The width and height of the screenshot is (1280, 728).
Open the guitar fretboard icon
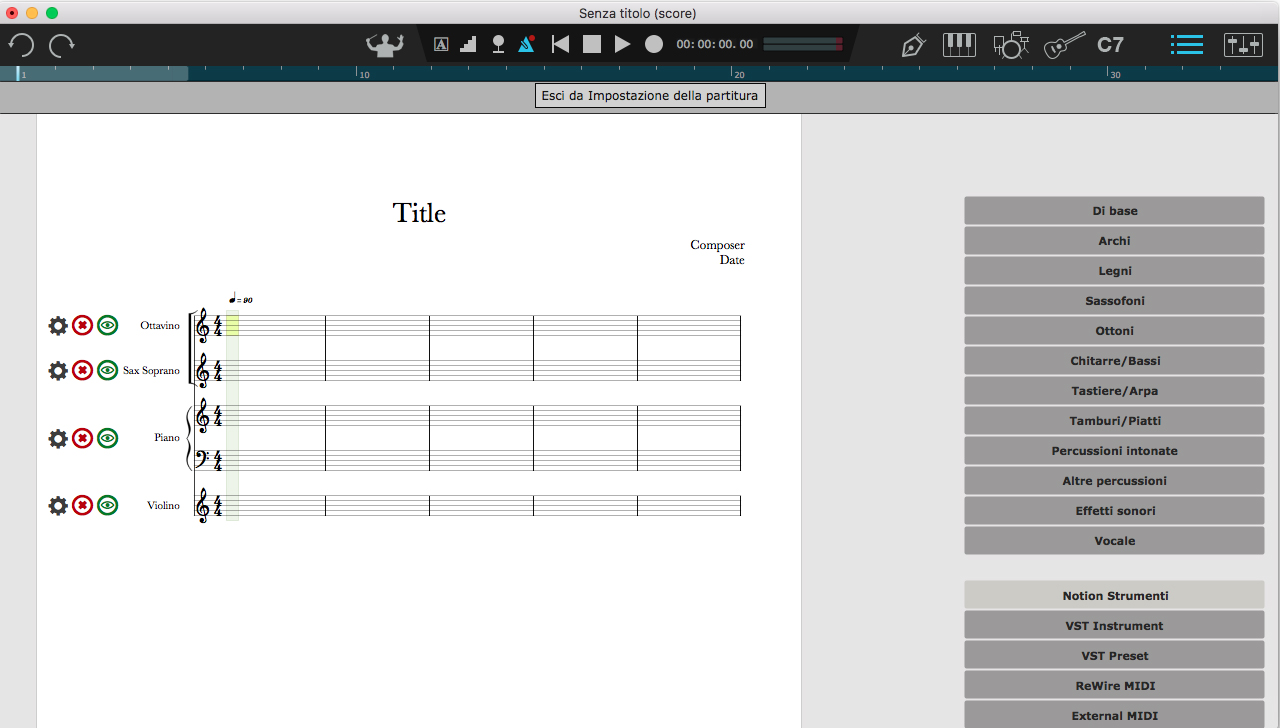click(x=1064, y=45)
